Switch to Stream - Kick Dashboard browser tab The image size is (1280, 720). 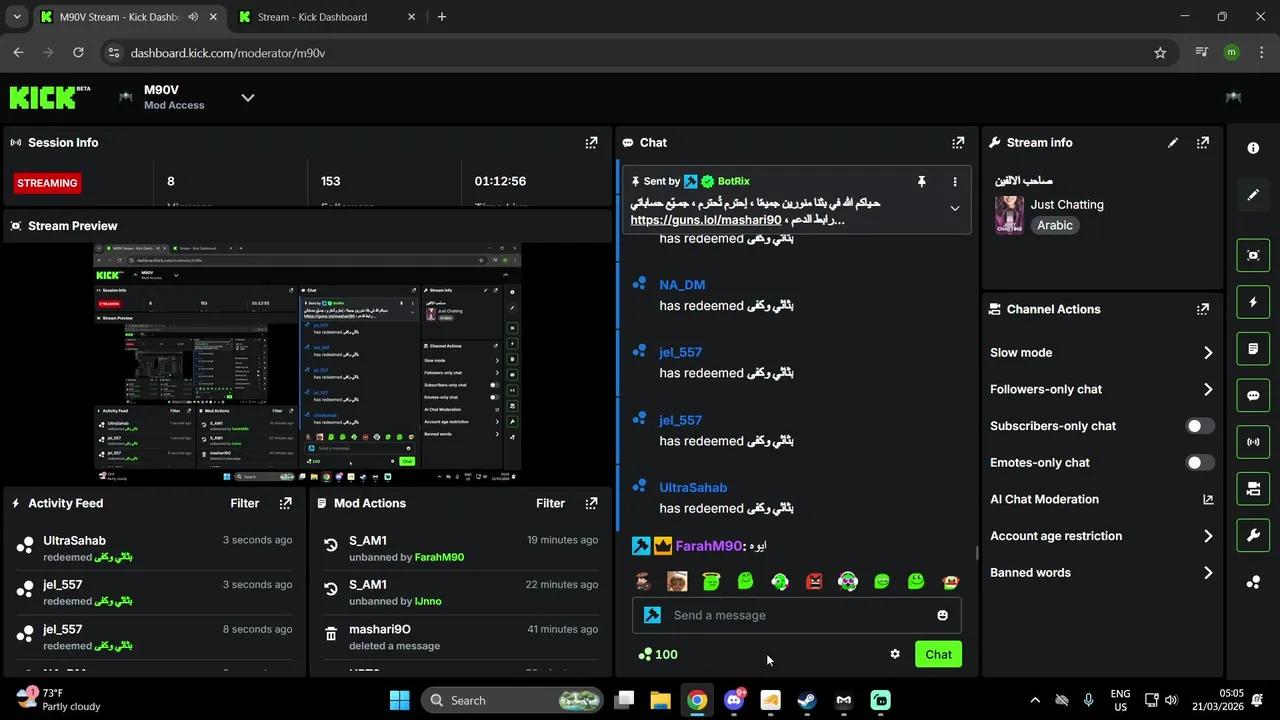click(x=312, y=17)
